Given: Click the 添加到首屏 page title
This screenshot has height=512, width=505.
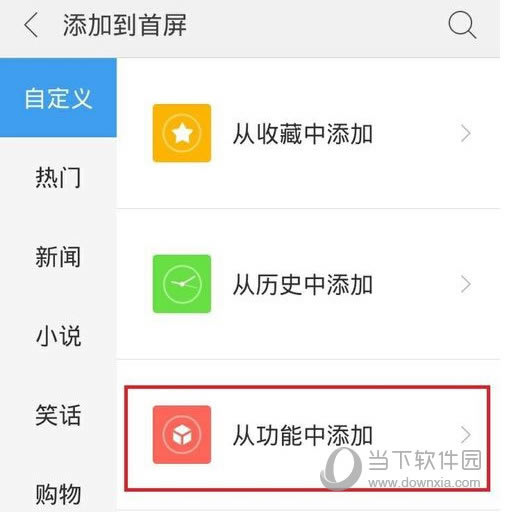Looking at the screenshot, I should pyautogui.click(x=125, y=25).
